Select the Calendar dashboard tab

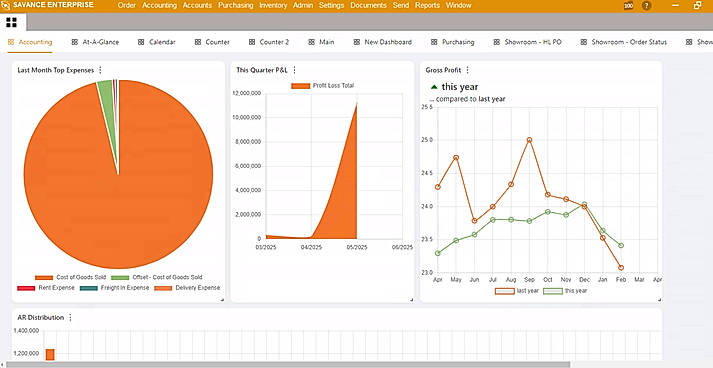click(157, 42)
